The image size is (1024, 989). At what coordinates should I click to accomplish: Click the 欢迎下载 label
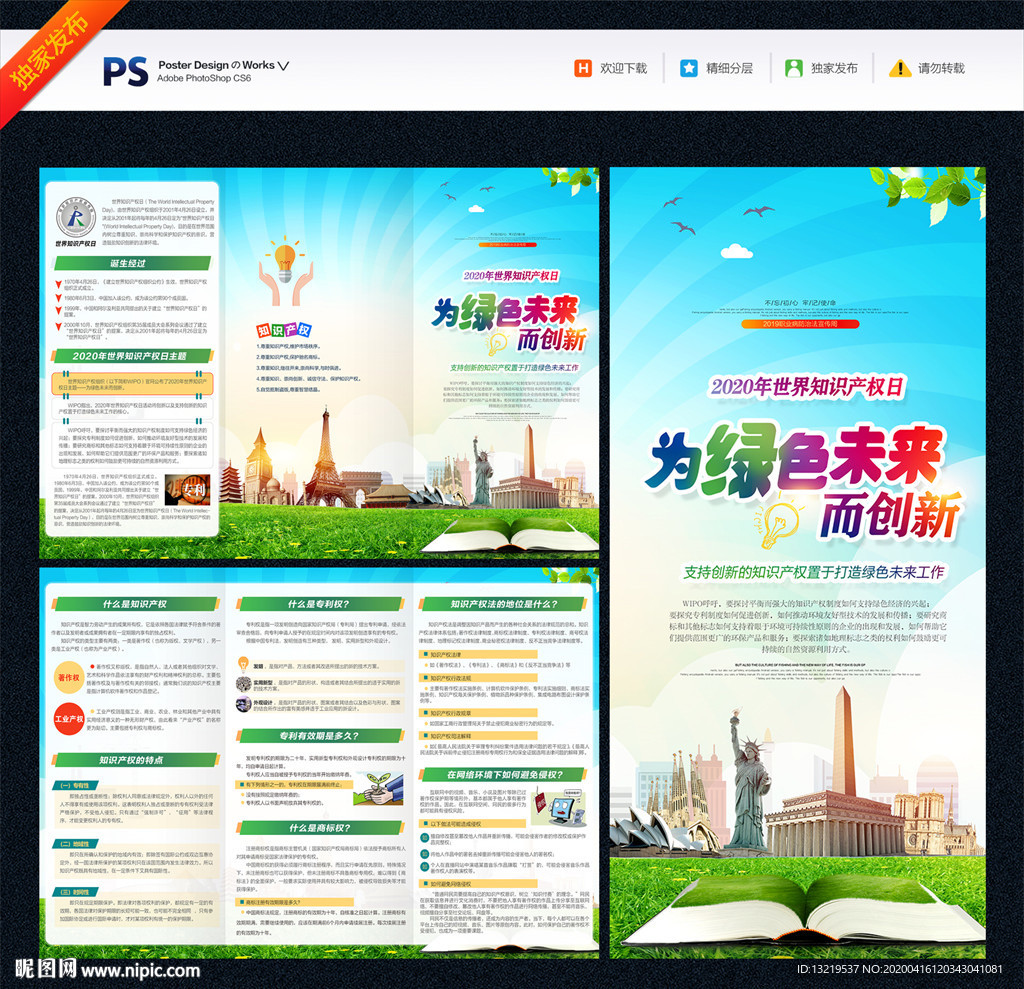624,68
